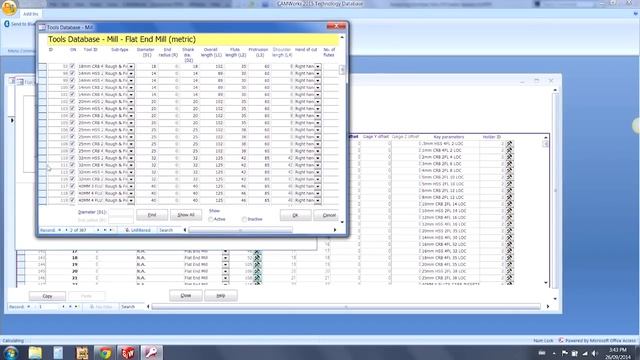
Task: Open holder icon for .5mm HSS 4FL 2 LOC
Action: coord(509,144)
